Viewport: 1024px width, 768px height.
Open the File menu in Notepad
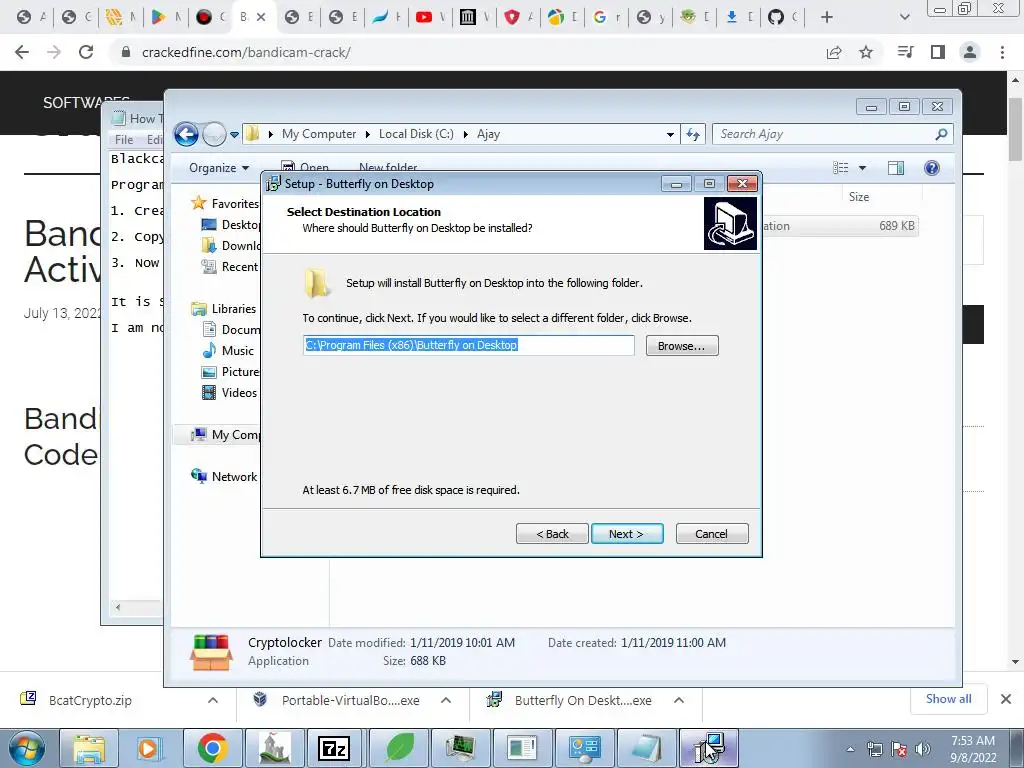123,139
